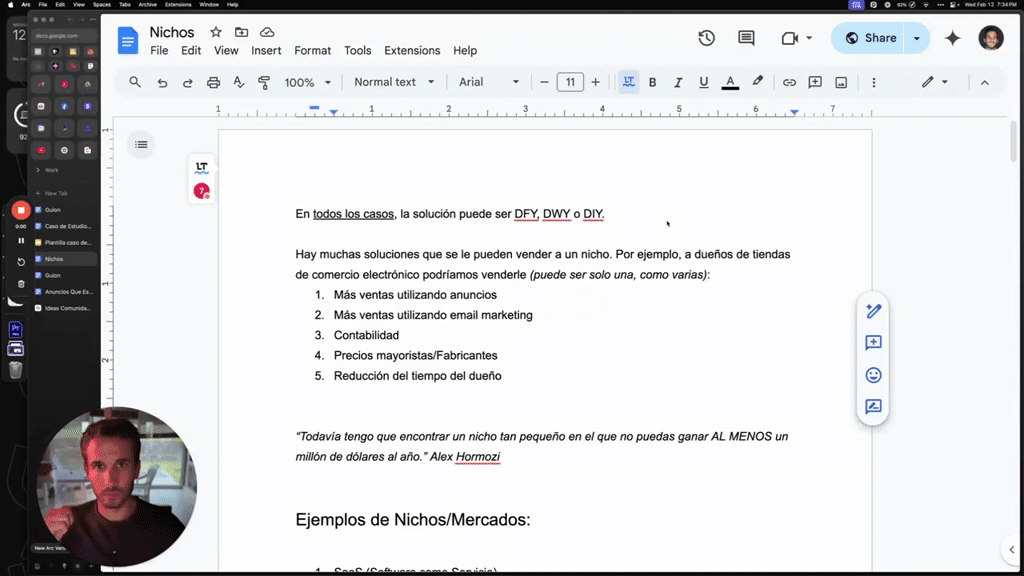Screen dimensions: 1024x576
Task: Add a comment from the toolbar
Action: [815, 82]
